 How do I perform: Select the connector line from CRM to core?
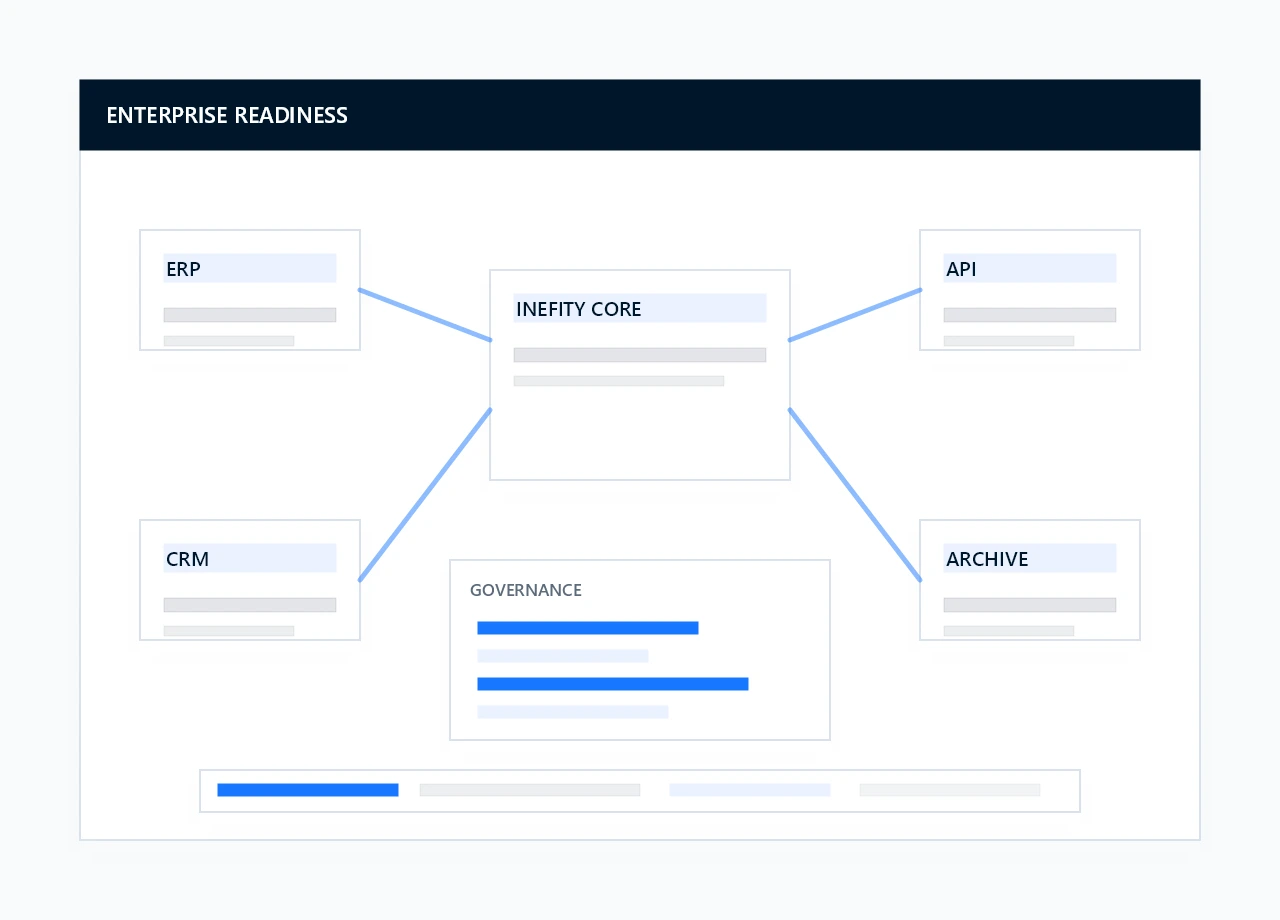coord(425,494)
